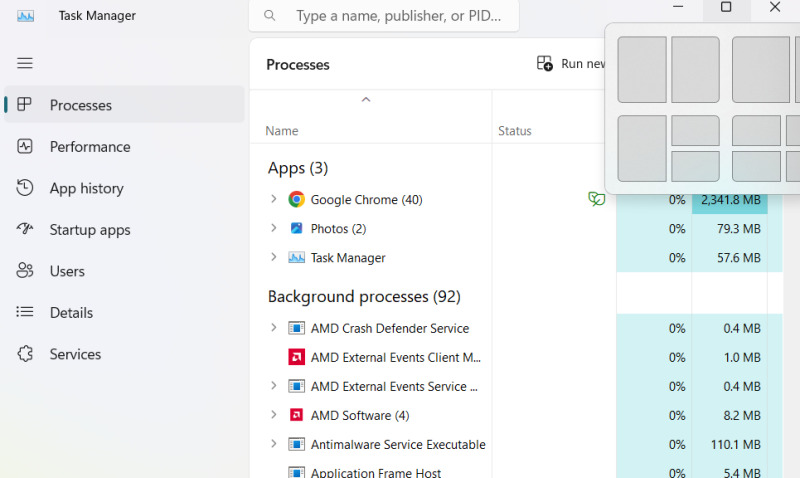
Task: Click the efficiency mode leaf icon
Action: pyautogui.click(x=596, y=198)
